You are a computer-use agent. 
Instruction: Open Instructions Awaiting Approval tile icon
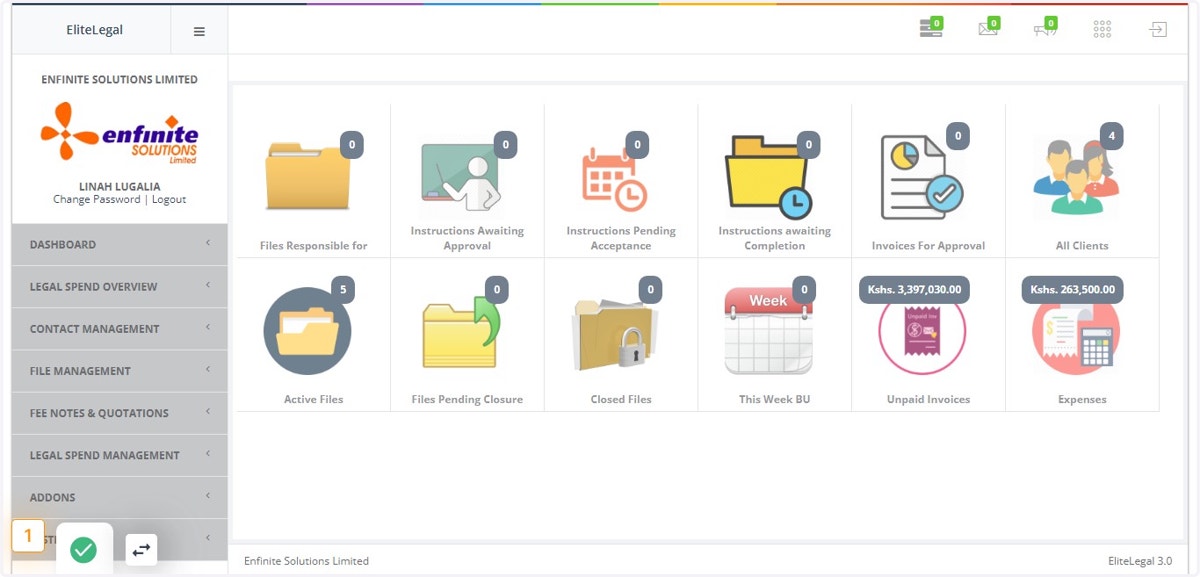pos(461,176)
